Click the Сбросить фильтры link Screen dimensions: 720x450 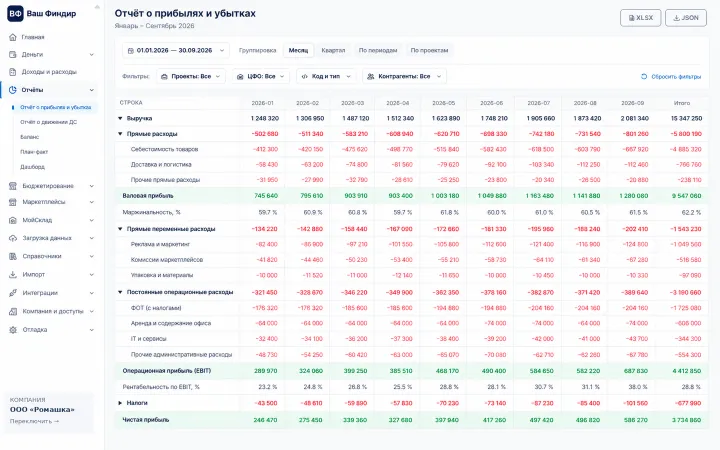coord(676,77)
